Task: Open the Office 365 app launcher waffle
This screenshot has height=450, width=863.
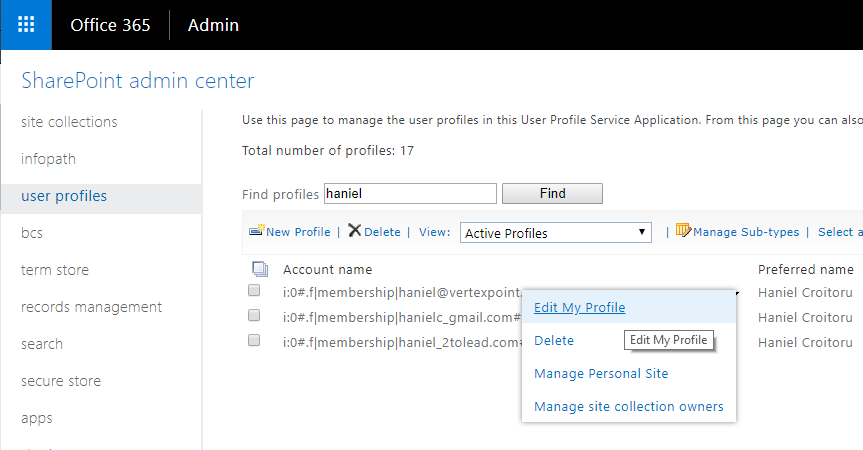Action: [26, 25]
